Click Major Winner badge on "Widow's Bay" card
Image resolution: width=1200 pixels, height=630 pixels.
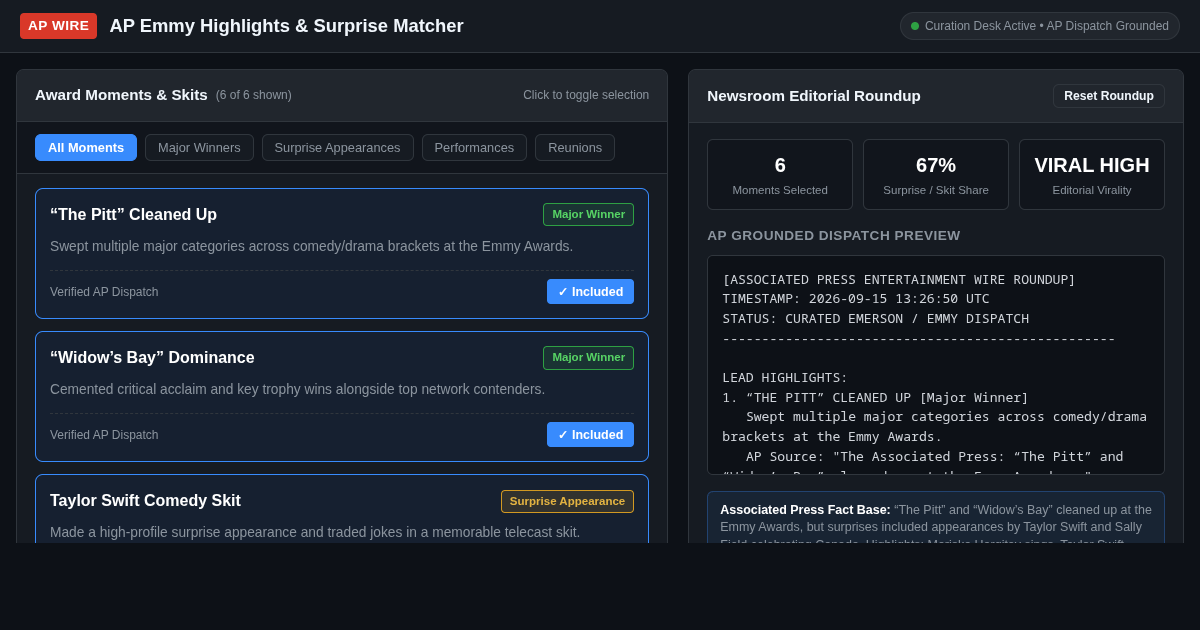click(x=588, y=358)
